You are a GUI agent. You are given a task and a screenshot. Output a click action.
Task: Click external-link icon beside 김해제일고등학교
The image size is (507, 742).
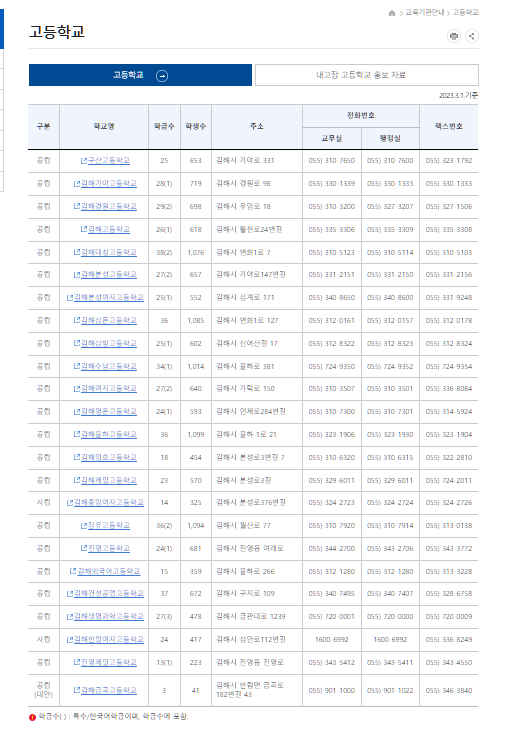point(77,480)
